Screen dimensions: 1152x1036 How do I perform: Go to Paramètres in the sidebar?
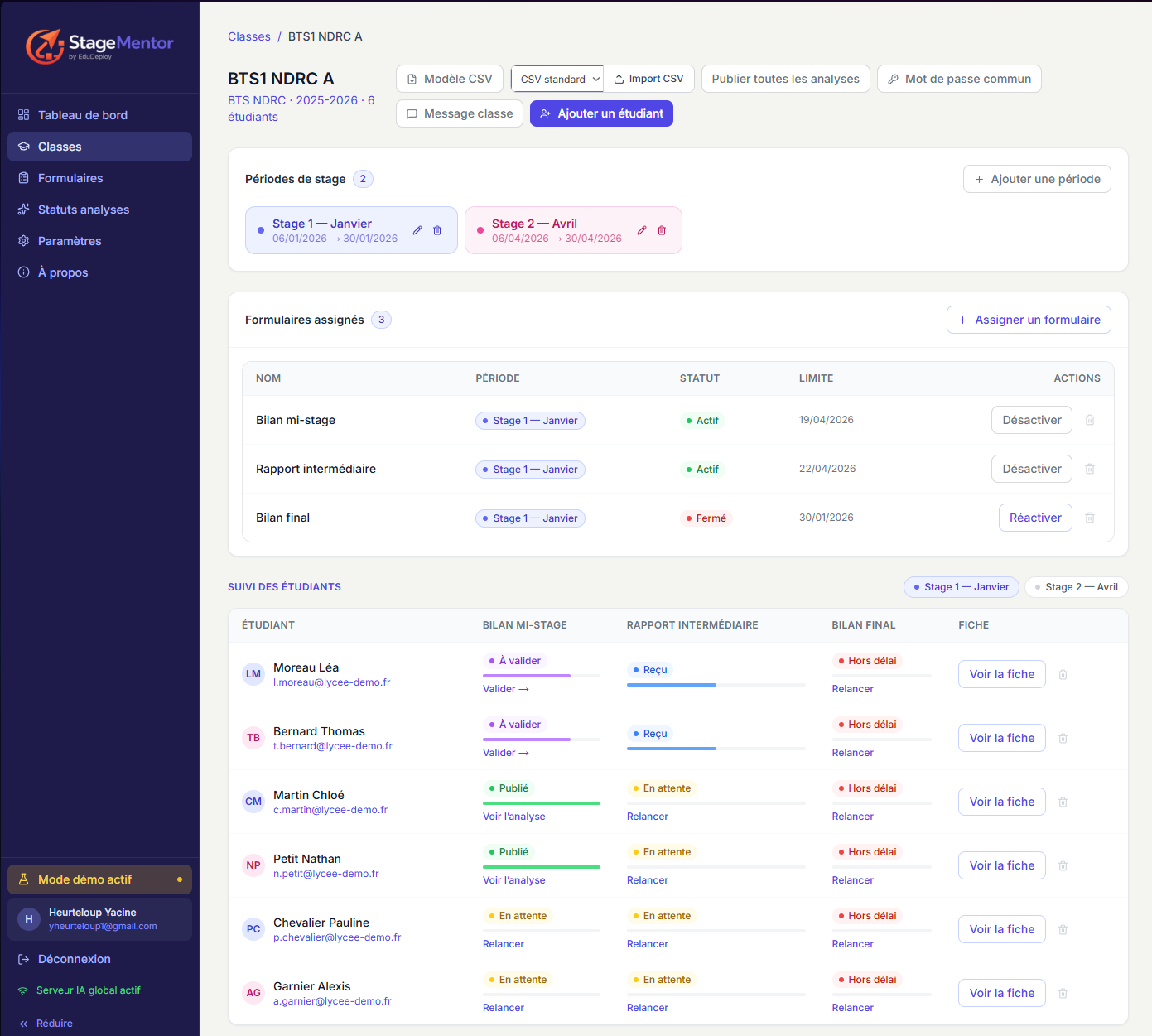pyautogui.click(x=70, y=241)
